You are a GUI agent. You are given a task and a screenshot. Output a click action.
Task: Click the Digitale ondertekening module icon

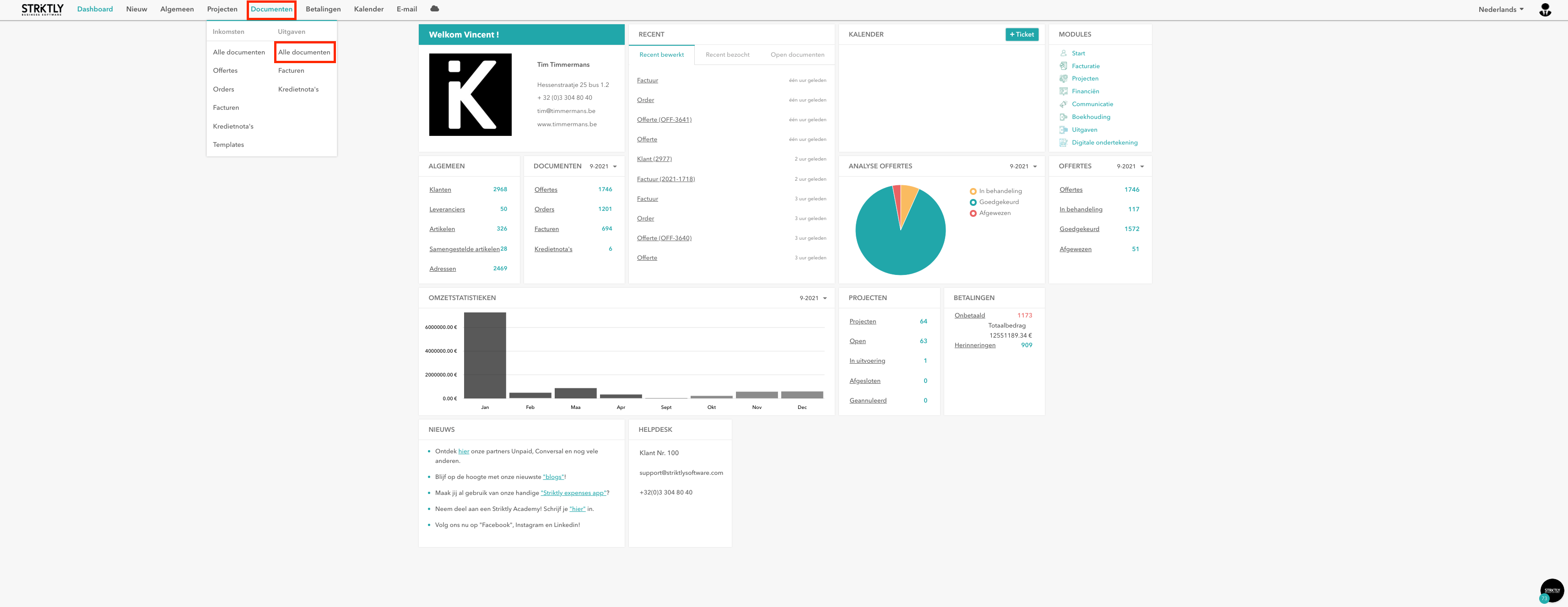[x=1063, y=142]
